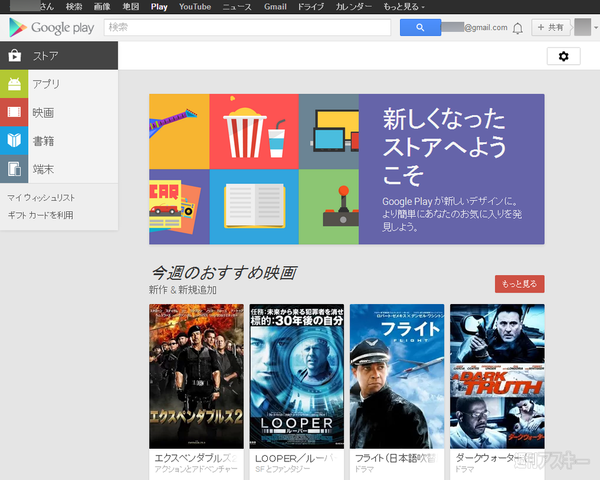Click アクションとアドベンチャー genre label
The height and width of the screenshot is (480, 600).
click(196, 469)
